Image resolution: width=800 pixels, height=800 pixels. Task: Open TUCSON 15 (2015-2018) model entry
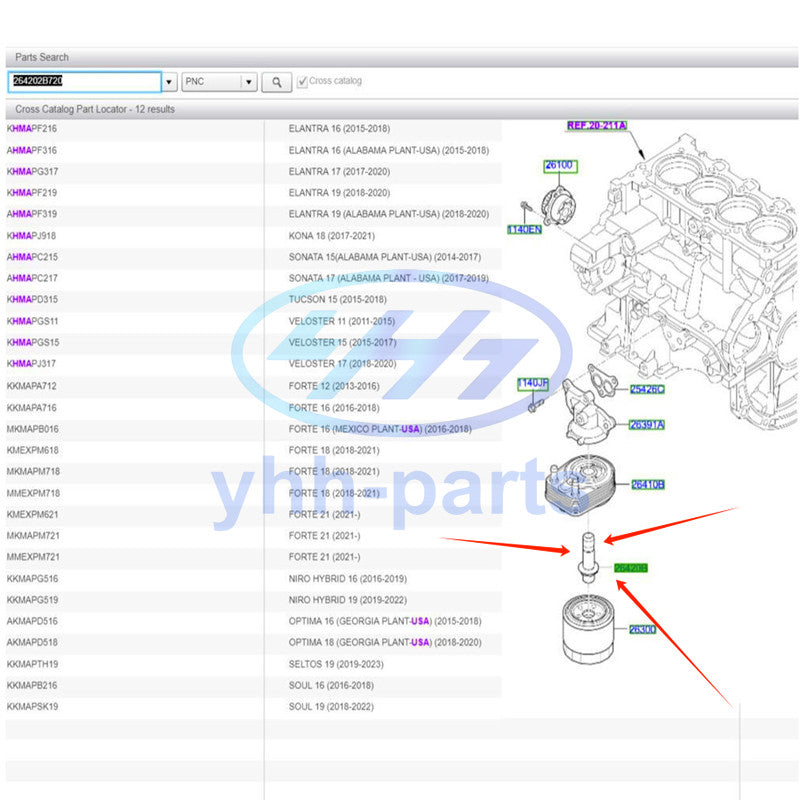coord(337,299)
